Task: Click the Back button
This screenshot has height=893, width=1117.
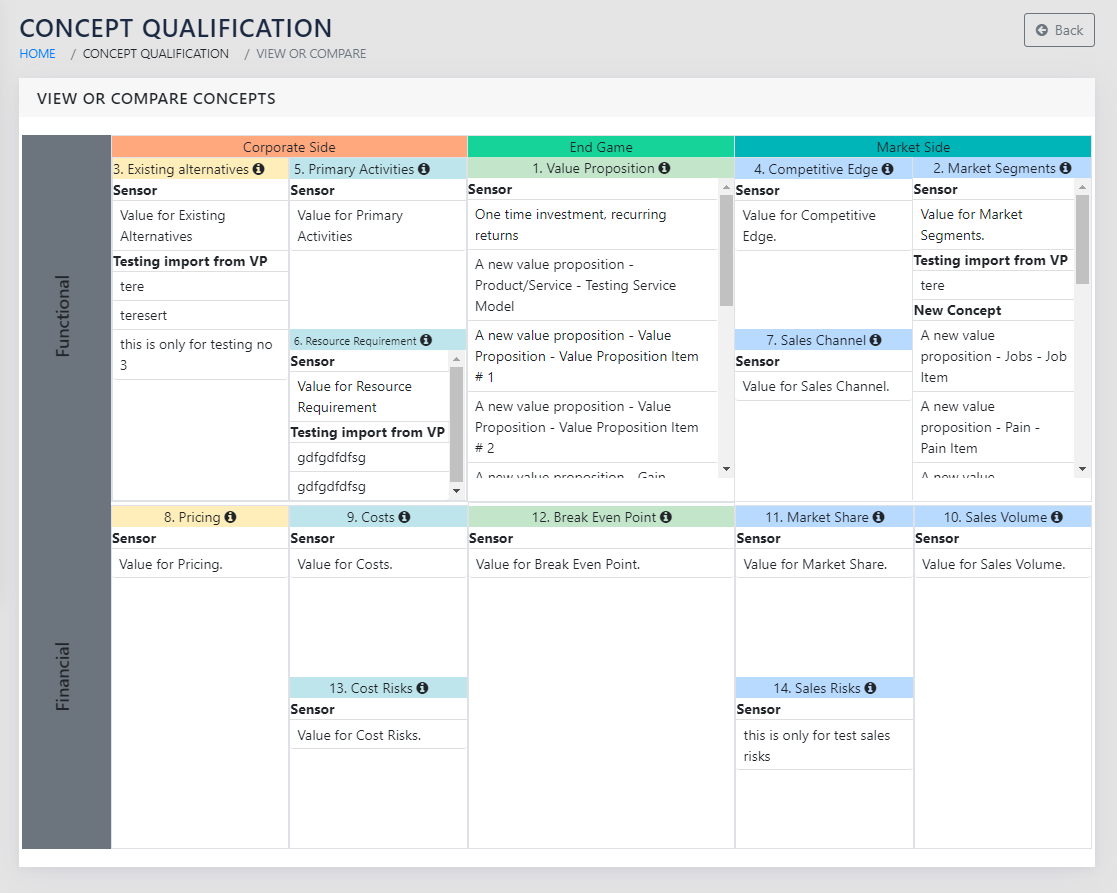Action: coord(1059,30)
